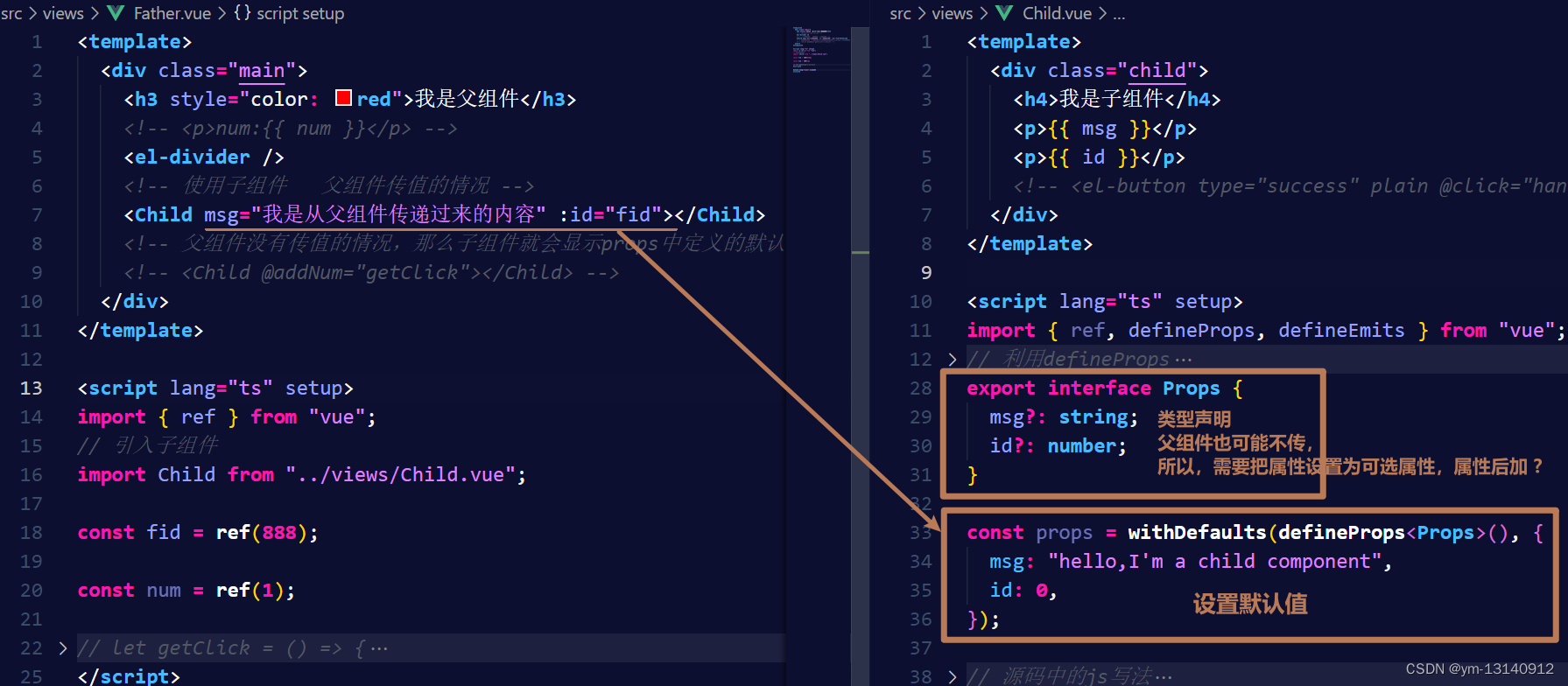Click the ellipsis breadcrumb after Child.vue
Screen dimensions: 1568x686
[1119, 14]
